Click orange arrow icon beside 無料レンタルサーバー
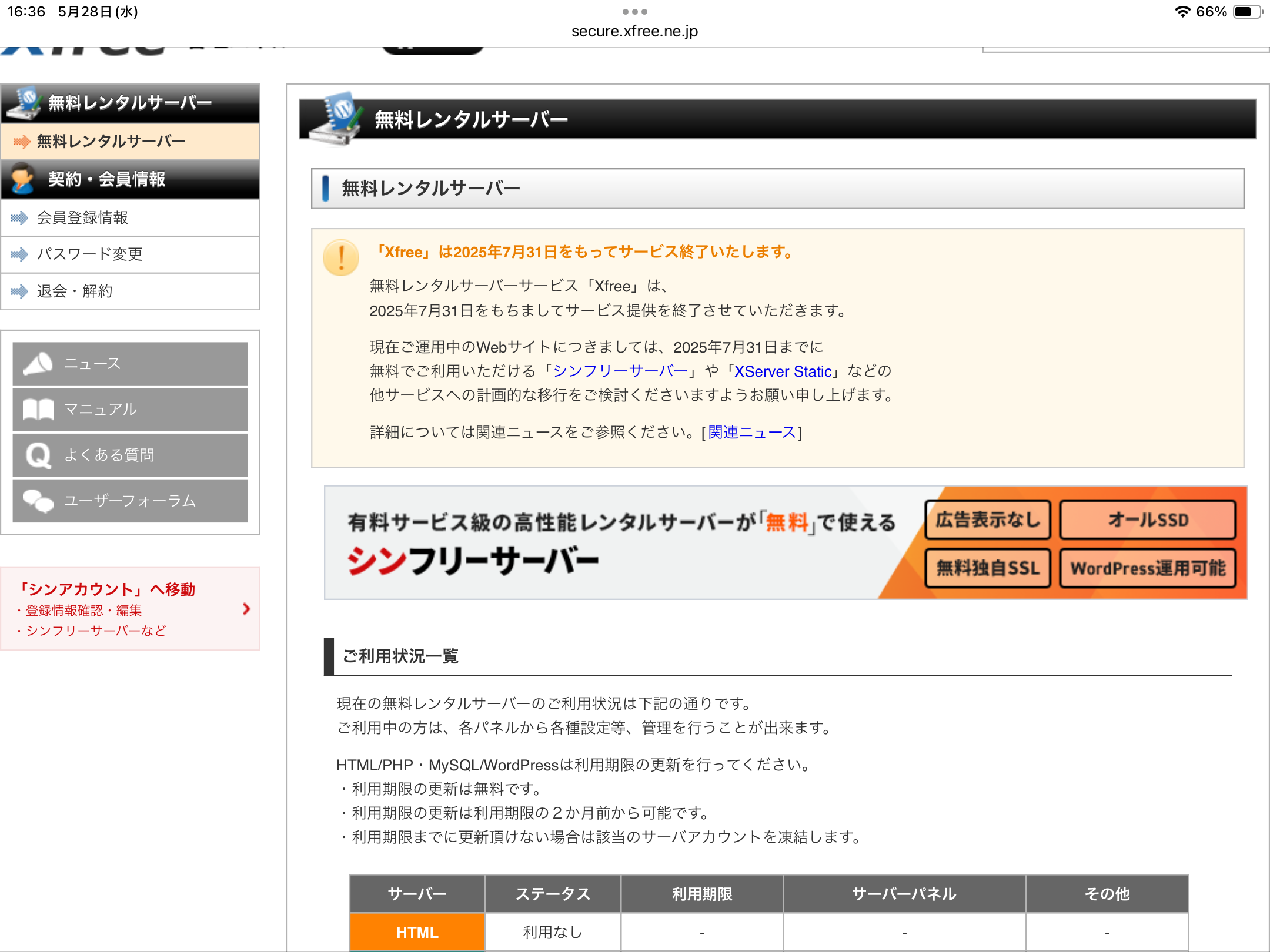 tap(22, 141)
